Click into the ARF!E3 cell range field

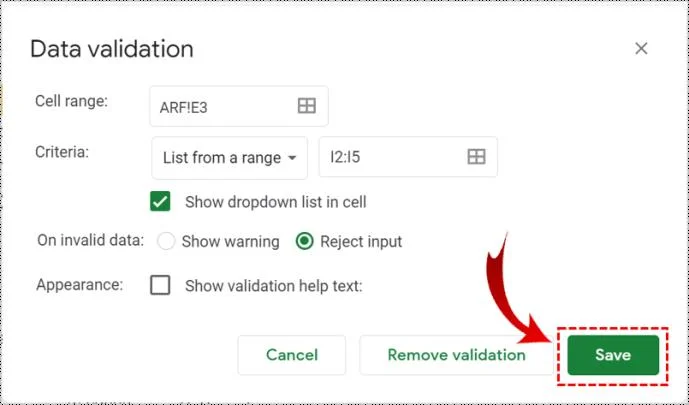[239, 106]
